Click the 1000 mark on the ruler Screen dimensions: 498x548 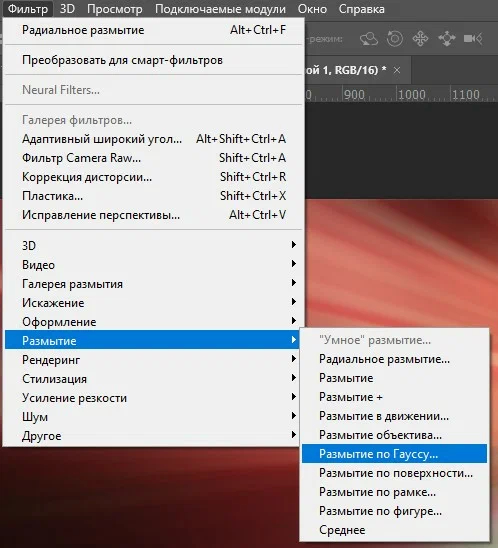(x=412, y=95)
